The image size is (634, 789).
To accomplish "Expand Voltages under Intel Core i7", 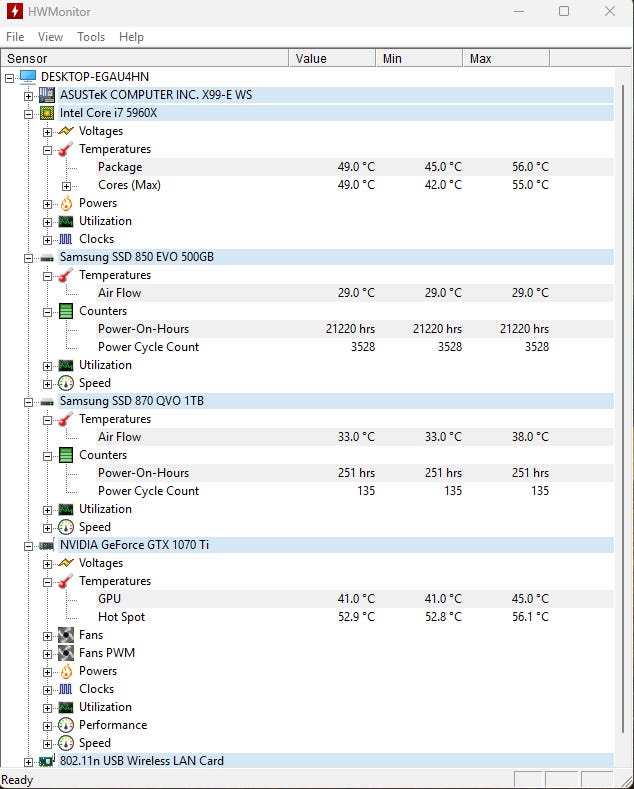I will pos(48,131).
